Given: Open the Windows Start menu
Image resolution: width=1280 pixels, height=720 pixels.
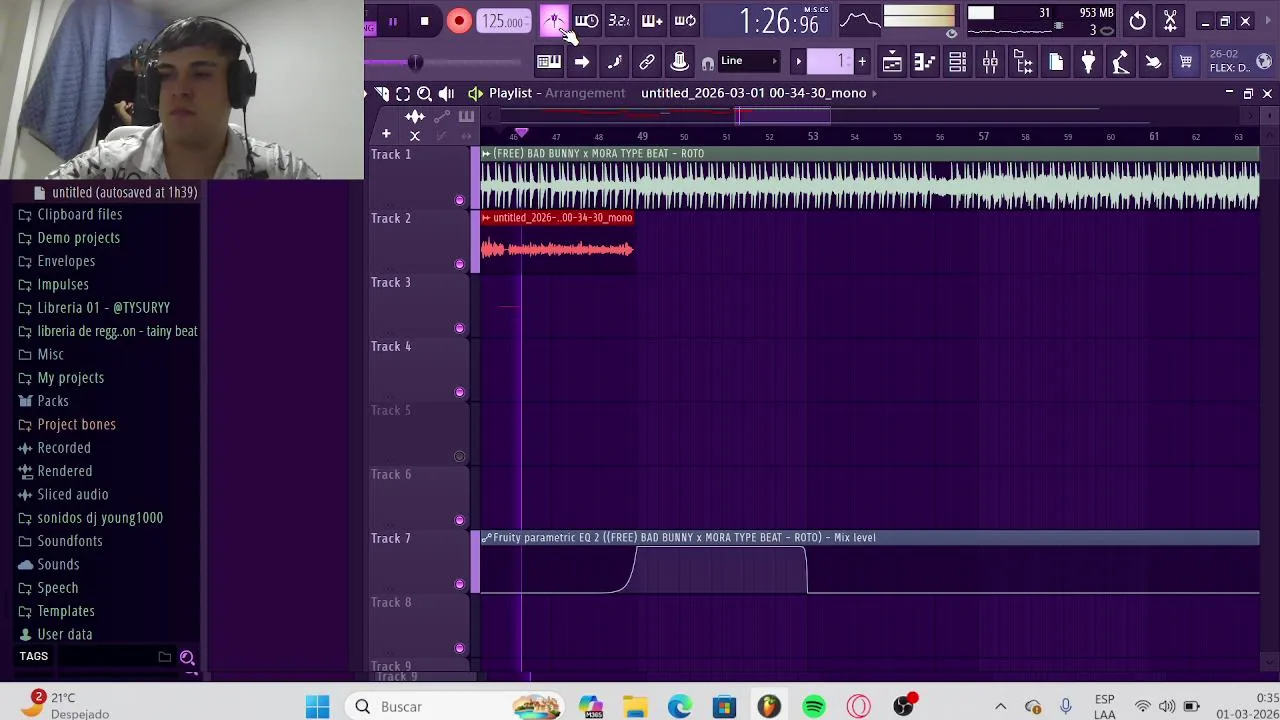Looking at the screenshot, I should [318, 707].
